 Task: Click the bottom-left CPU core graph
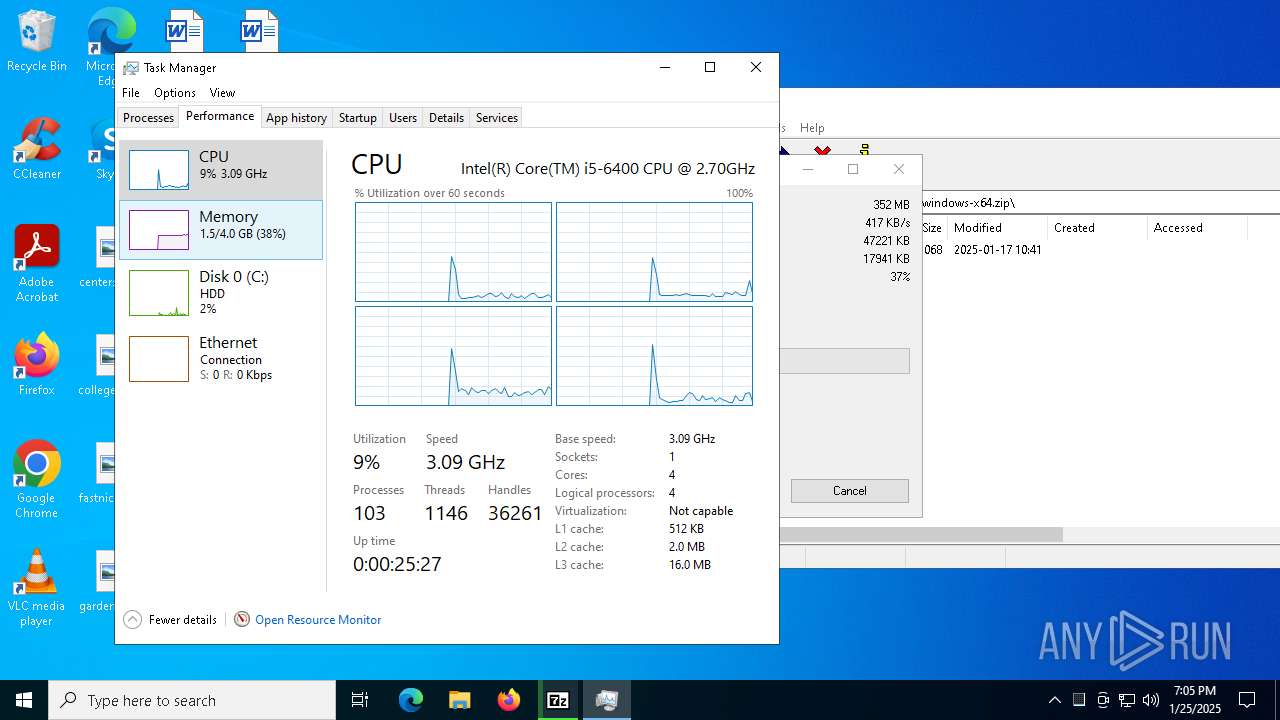click(x=453, y=356)
